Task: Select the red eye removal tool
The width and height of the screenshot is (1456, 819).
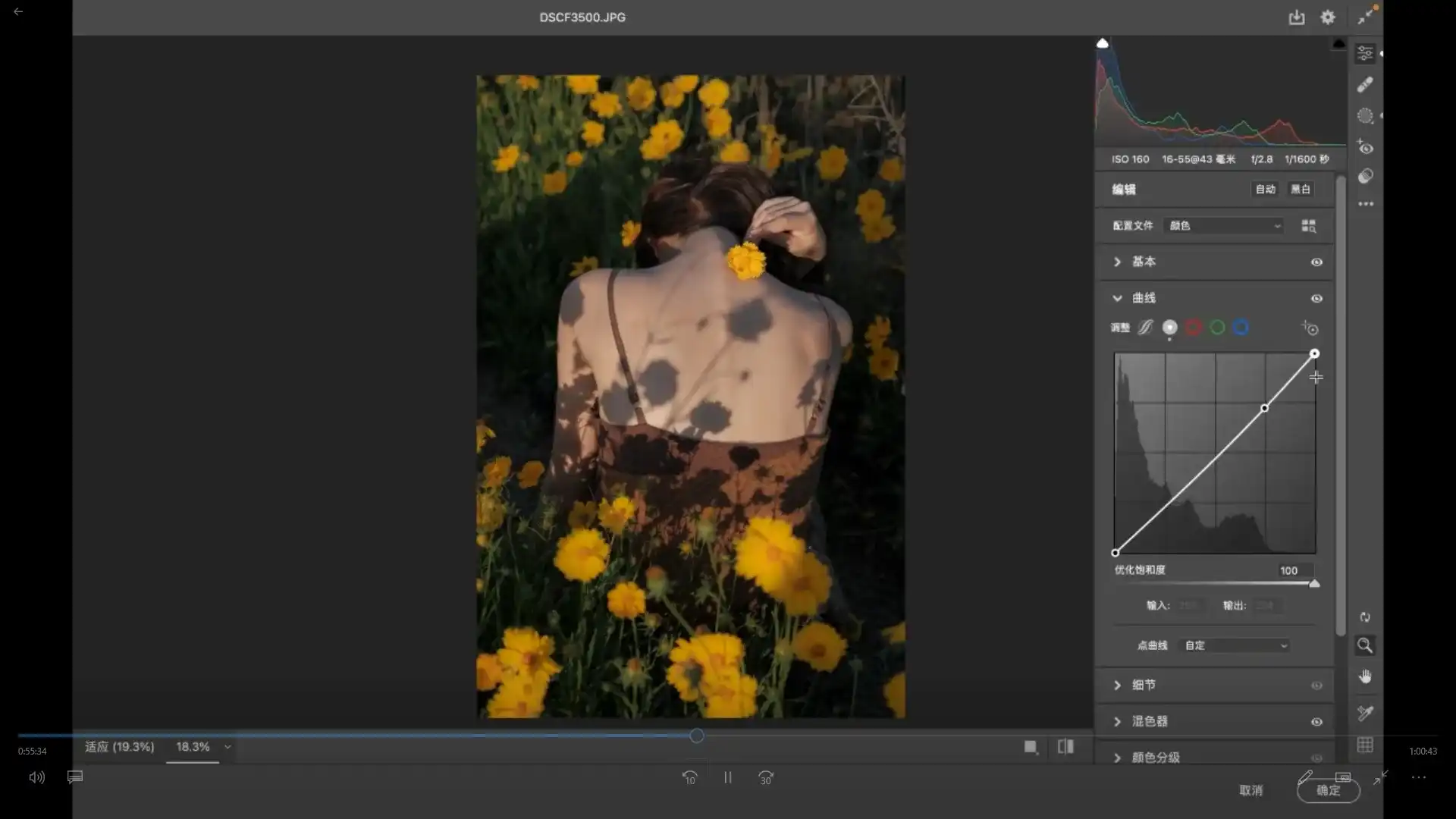Action: point(1365,147)
